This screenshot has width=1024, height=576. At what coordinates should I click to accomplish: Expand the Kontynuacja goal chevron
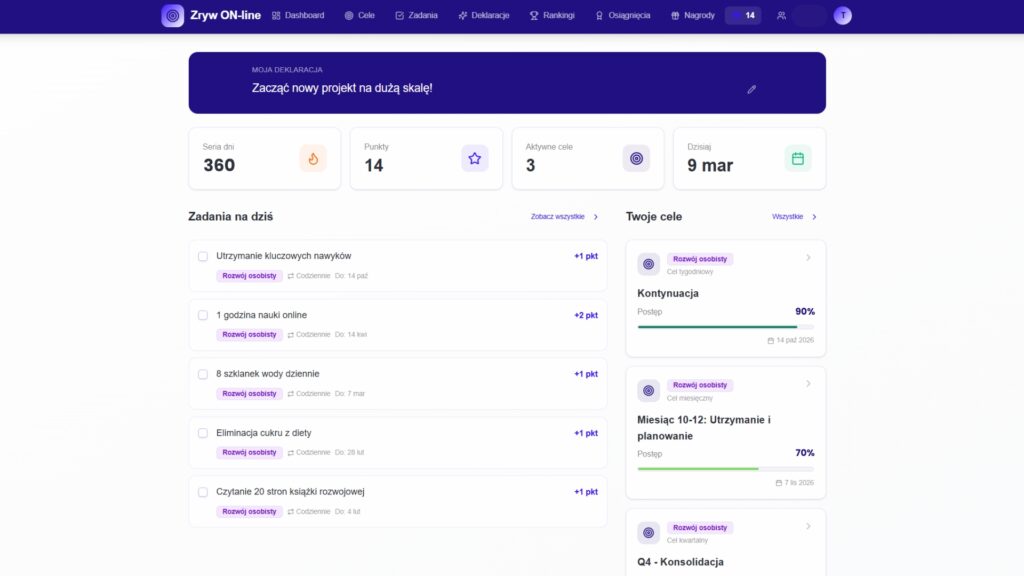(808, 258)
